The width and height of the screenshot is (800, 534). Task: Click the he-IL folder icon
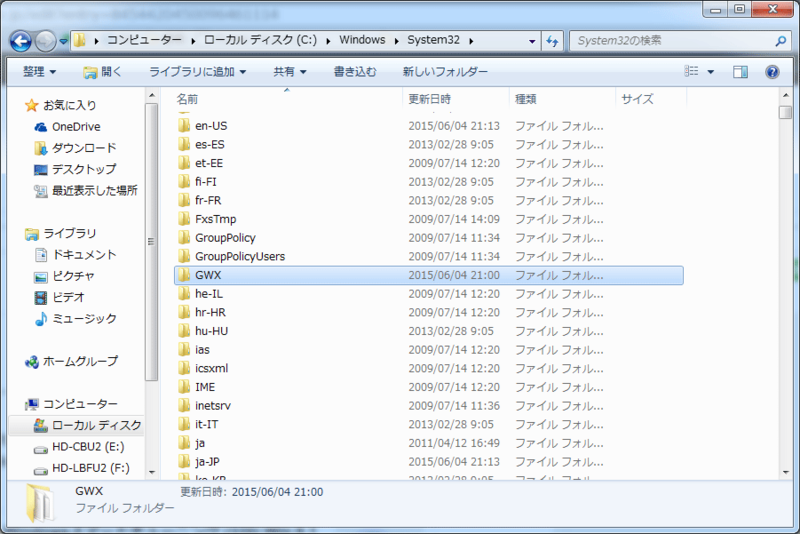(x=184, y=294)
